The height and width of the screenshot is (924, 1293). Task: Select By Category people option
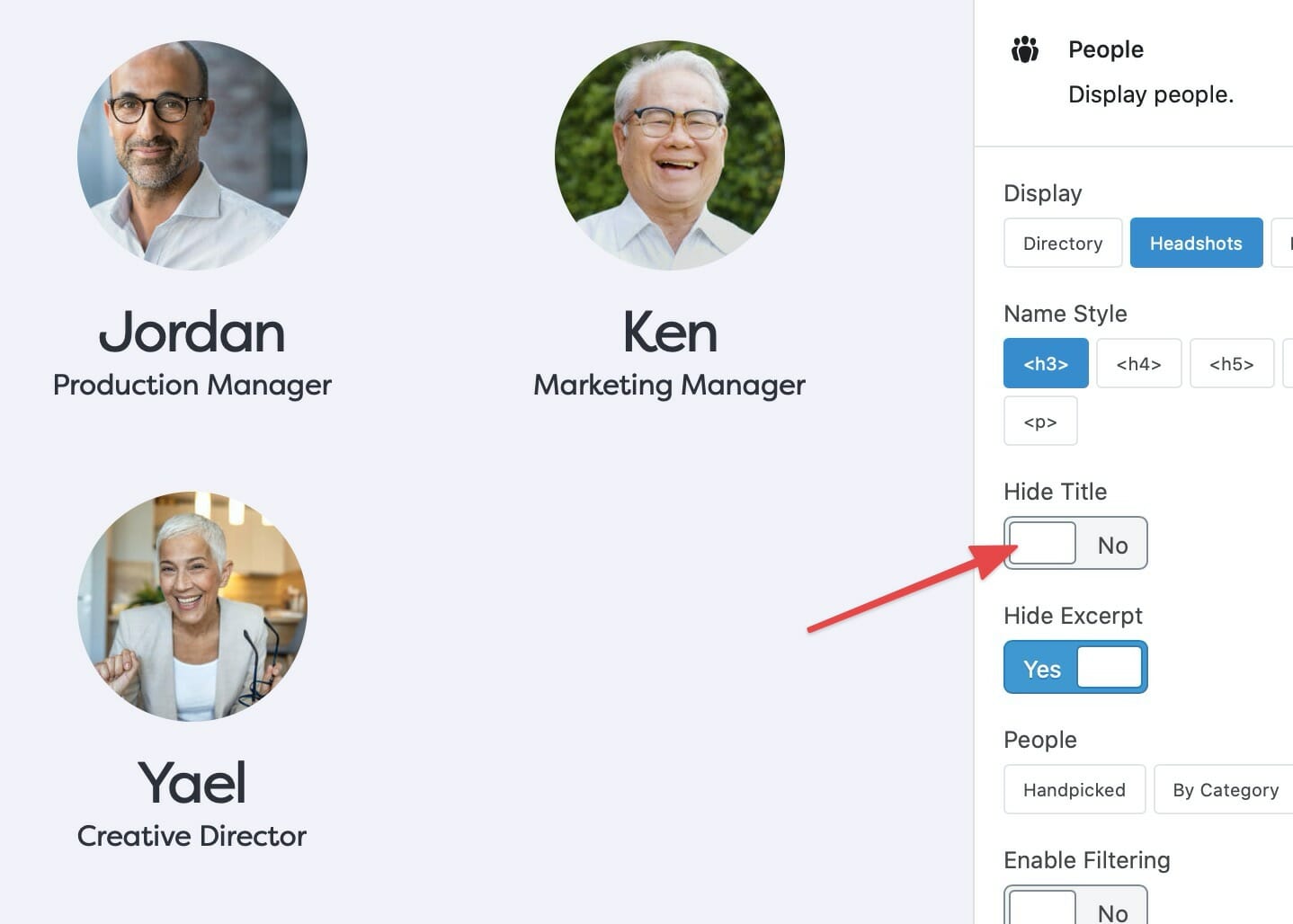point(1224,789)
